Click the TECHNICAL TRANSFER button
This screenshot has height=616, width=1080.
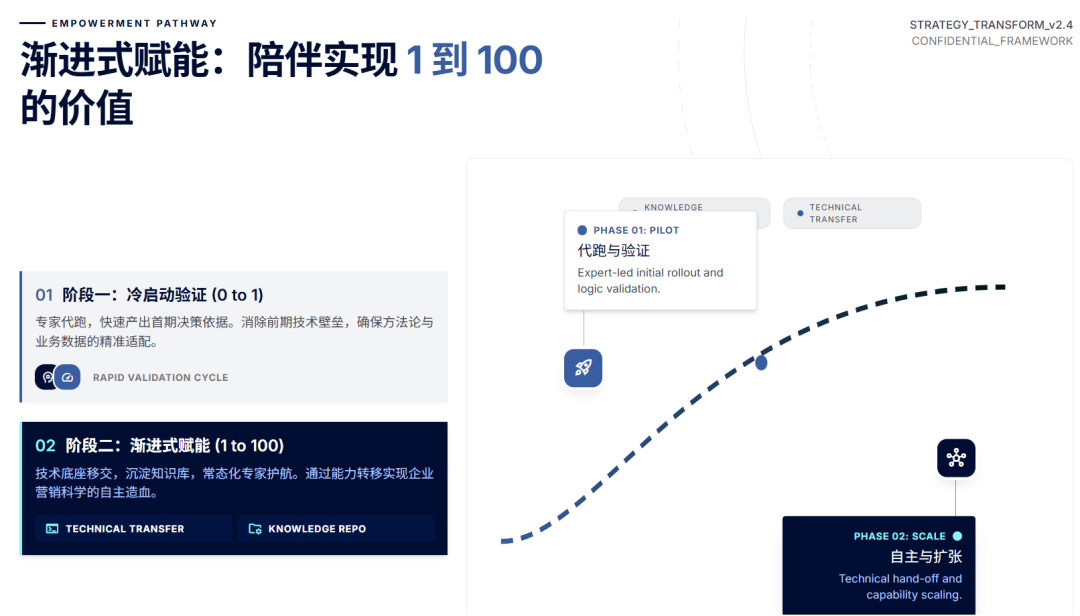133,528
